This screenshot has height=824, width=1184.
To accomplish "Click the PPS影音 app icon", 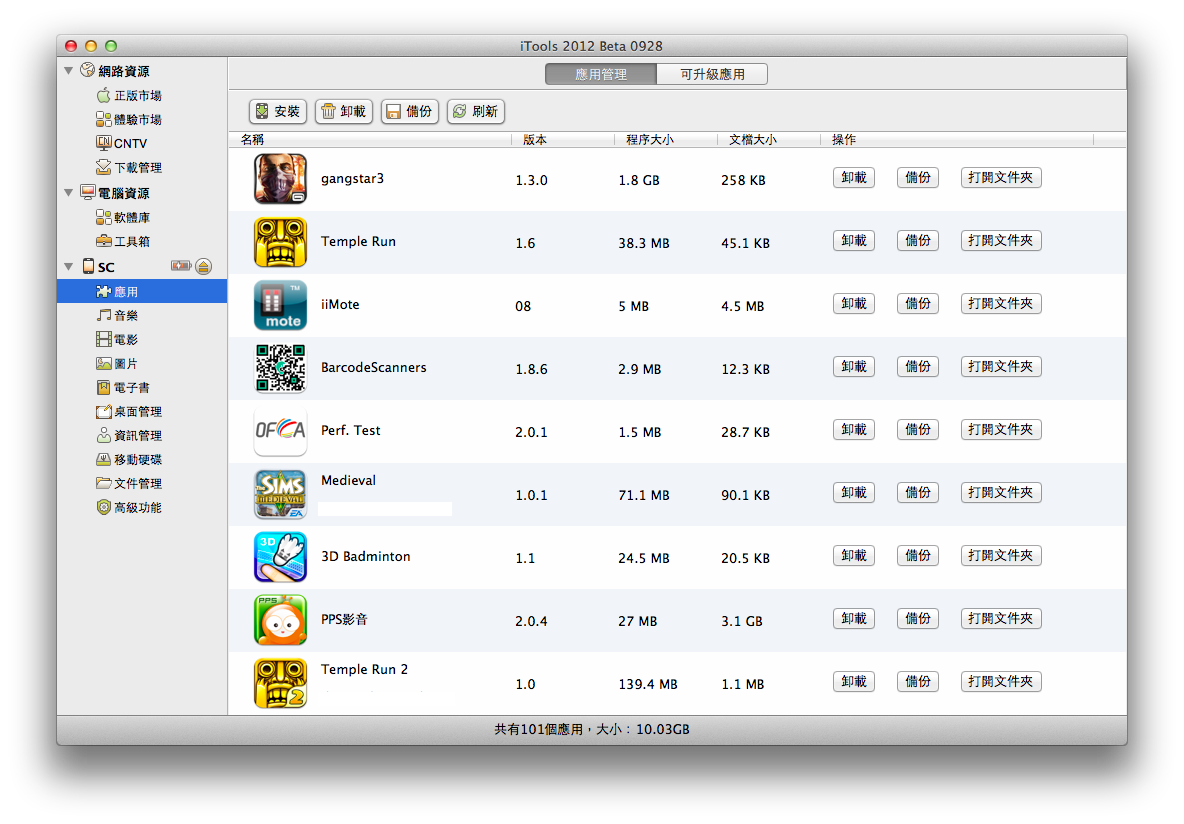I will [280, 620].
